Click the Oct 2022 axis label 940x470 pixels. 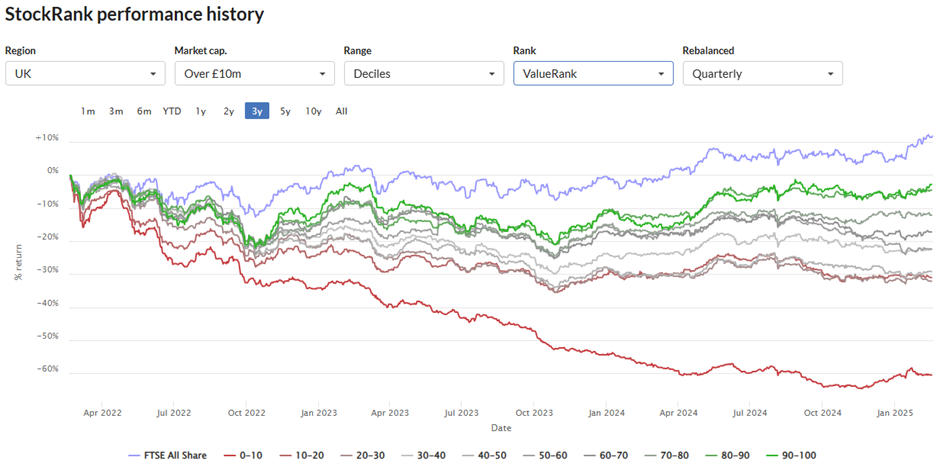tap(246, 413)
